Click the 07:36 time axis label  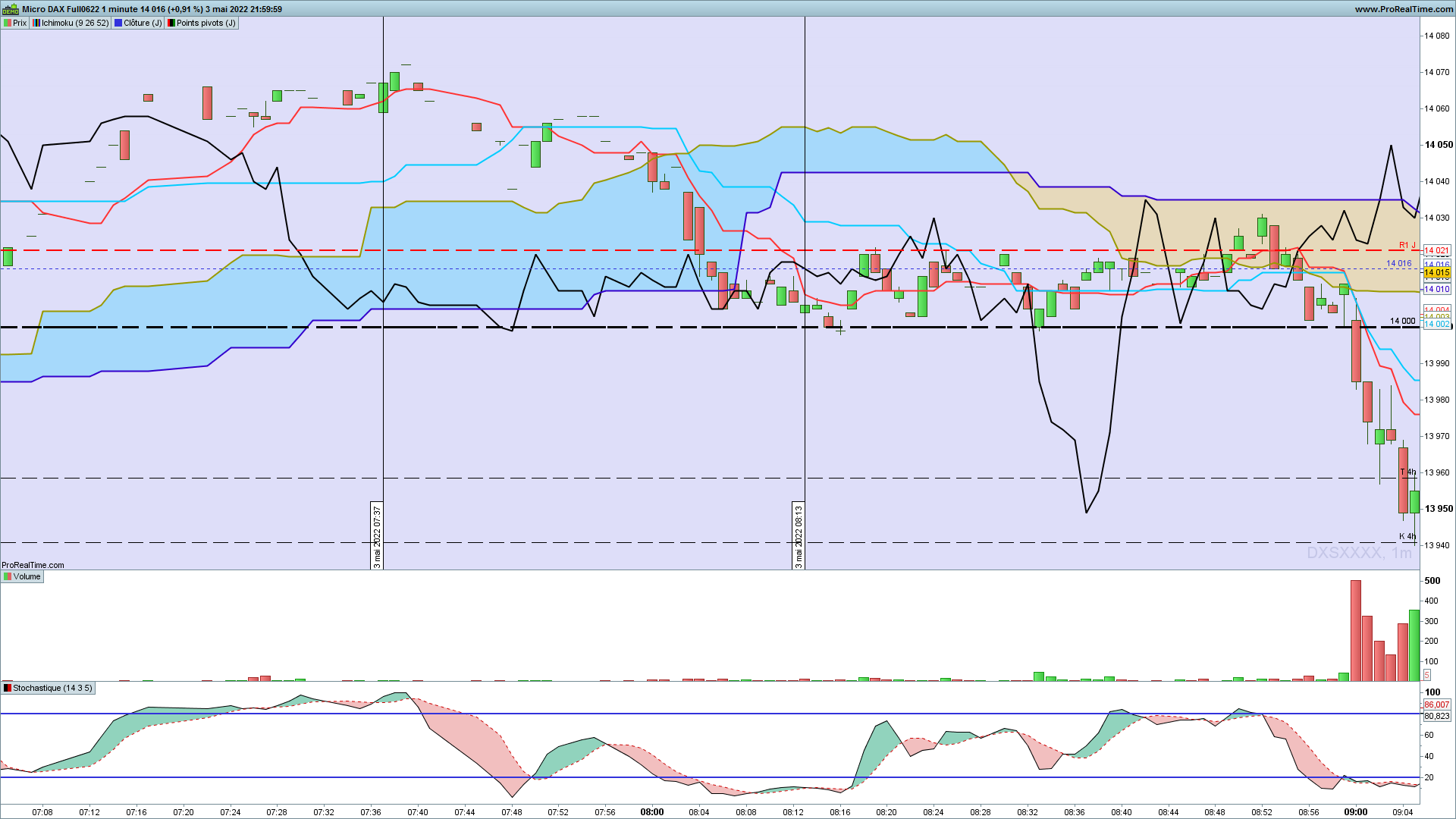tap(371, 812)
